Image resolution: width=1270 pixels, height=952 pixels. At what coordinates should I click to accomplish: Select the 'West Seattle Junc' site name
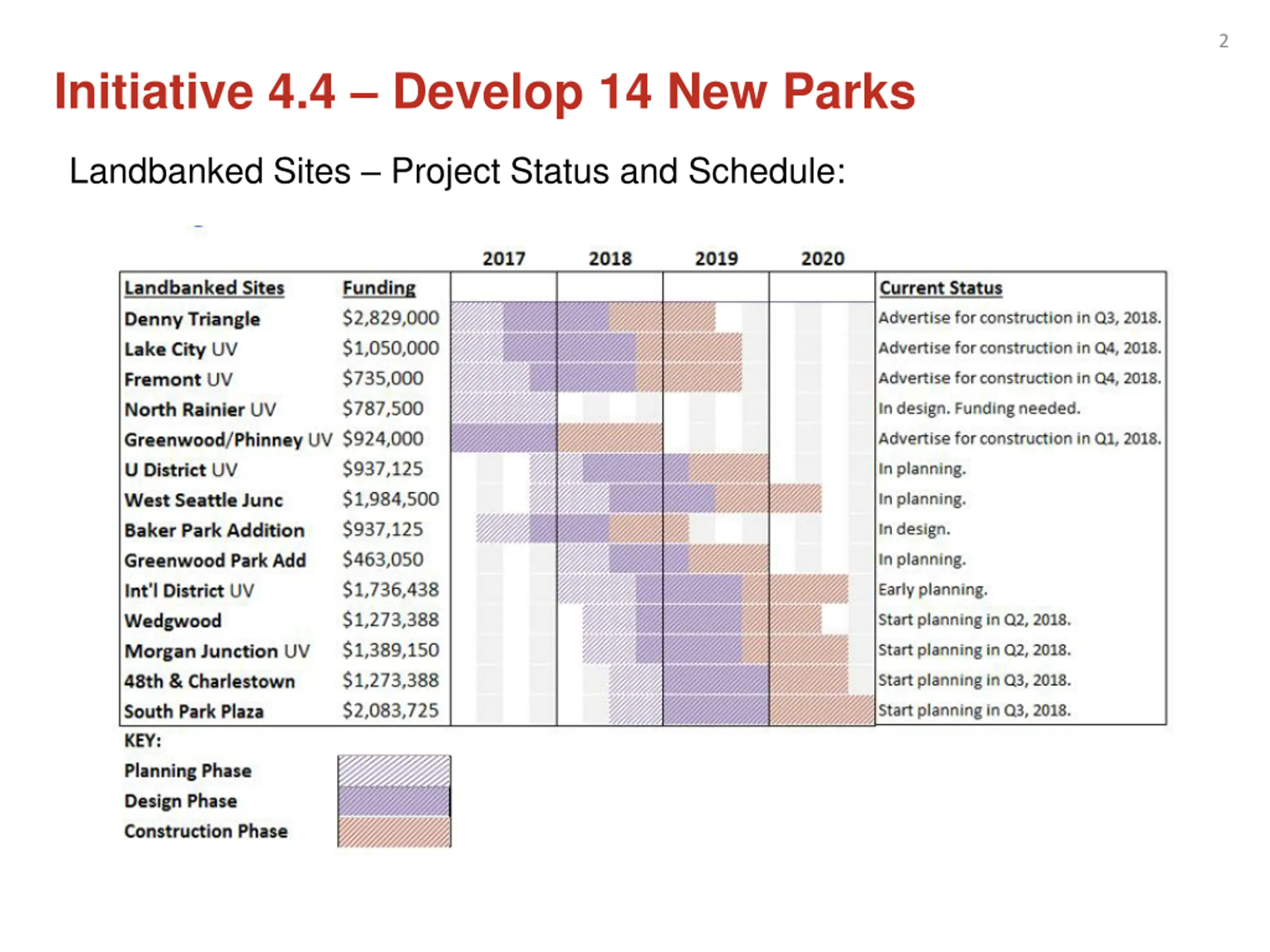(x=204, y=500)
